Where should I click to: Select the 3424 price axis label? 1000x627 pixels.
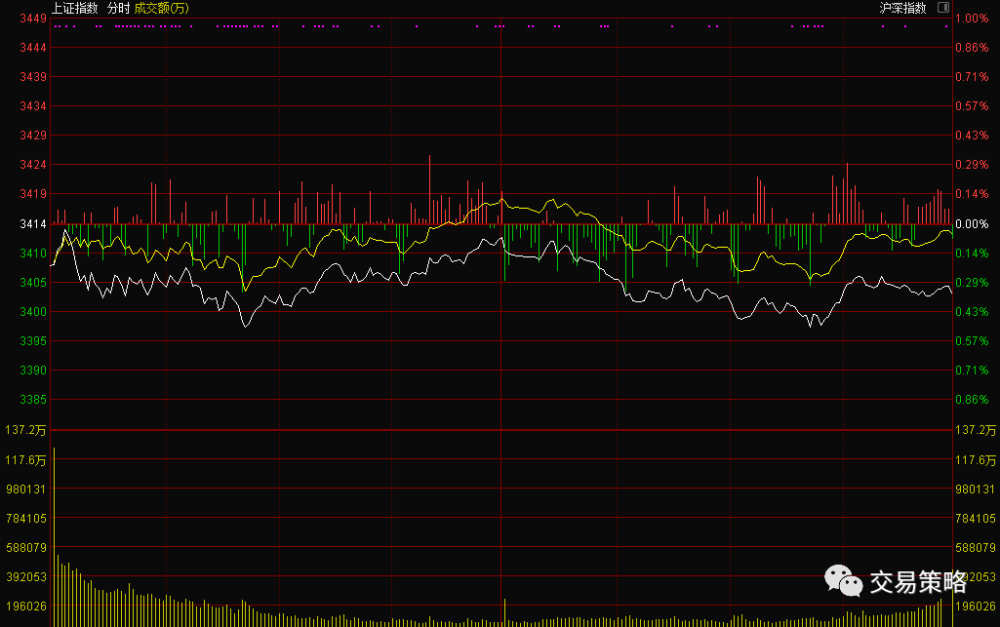click(33, 165)
